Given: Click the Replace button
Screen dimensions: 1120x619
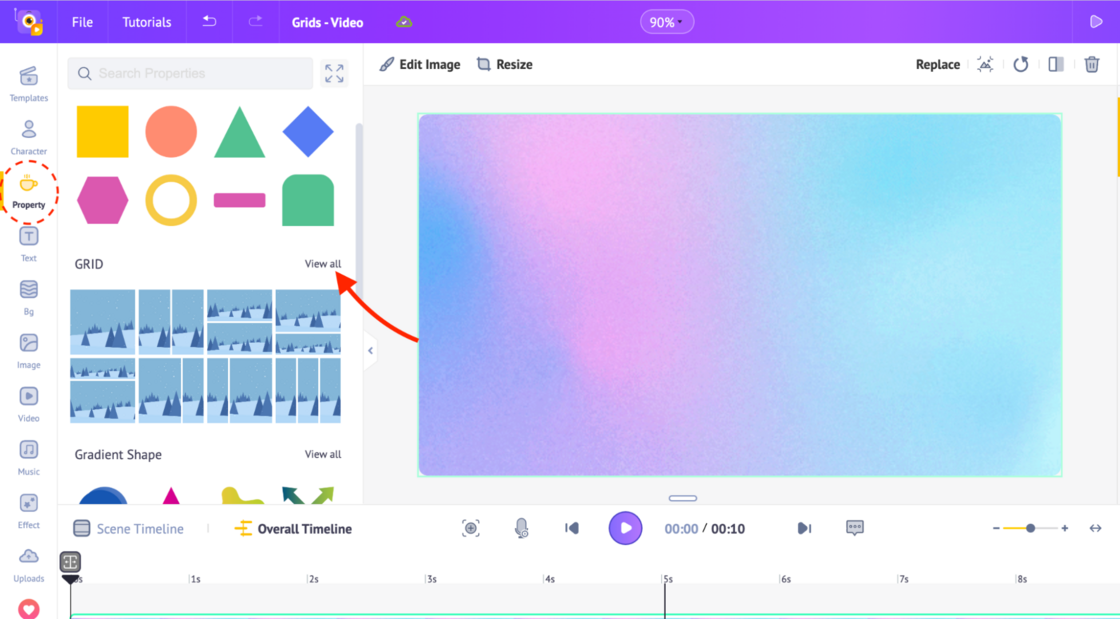Looking at the screenshot, I should (x=937, y=64).
